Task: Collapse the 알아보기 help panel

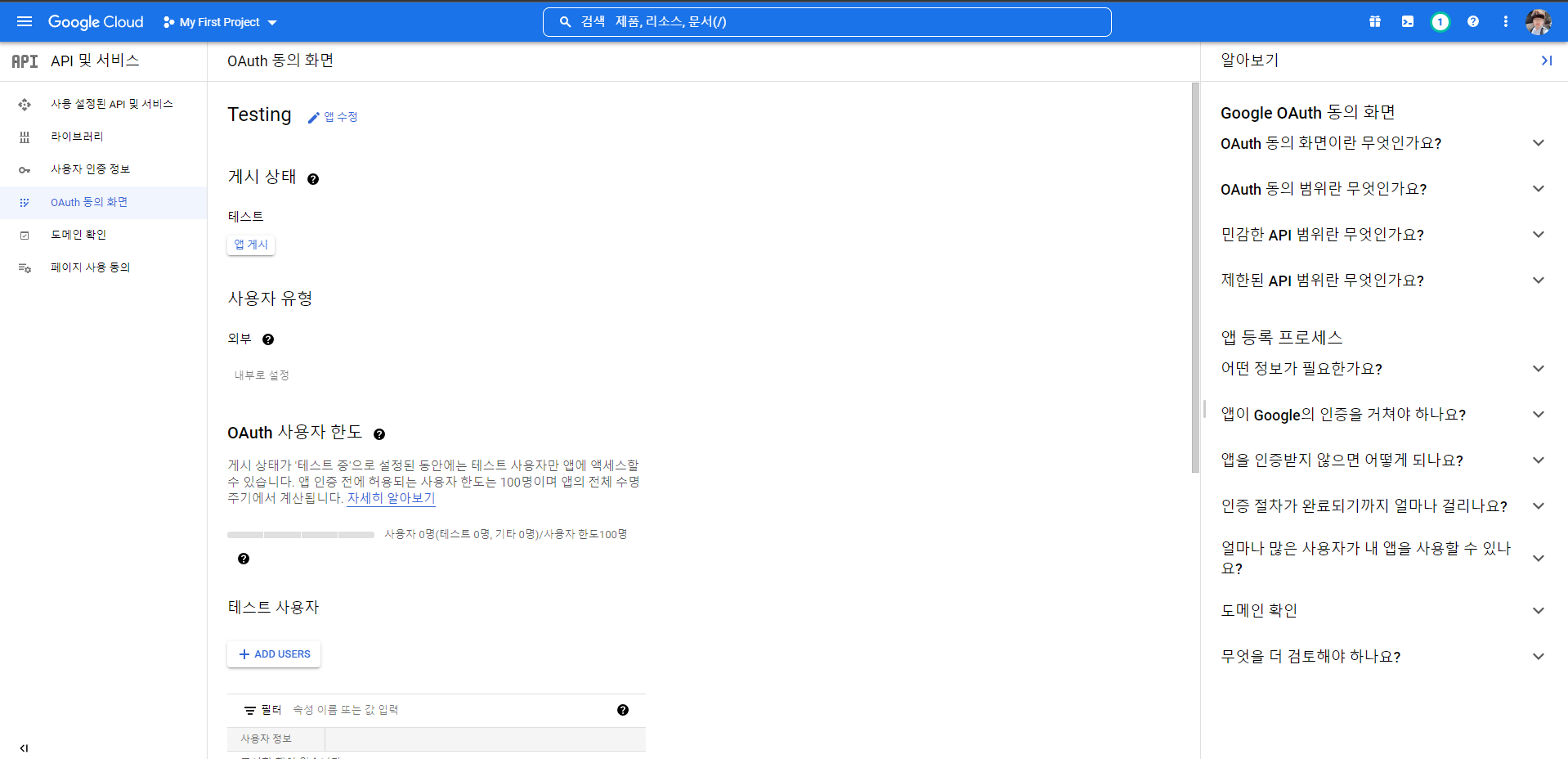Action: (1546, 61)
